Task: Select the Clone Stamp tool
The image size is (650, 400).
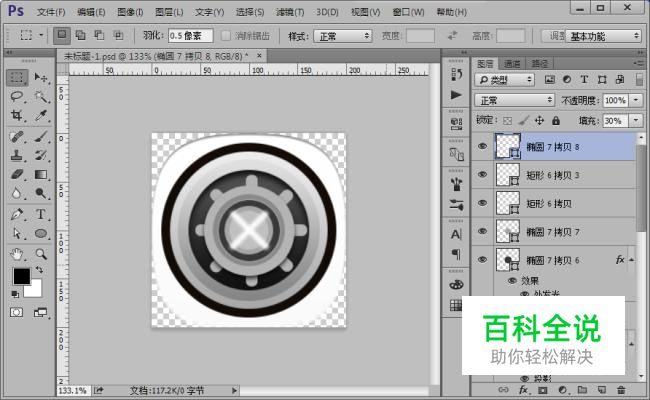Action: pyautogui.click(x=17, y=155)
